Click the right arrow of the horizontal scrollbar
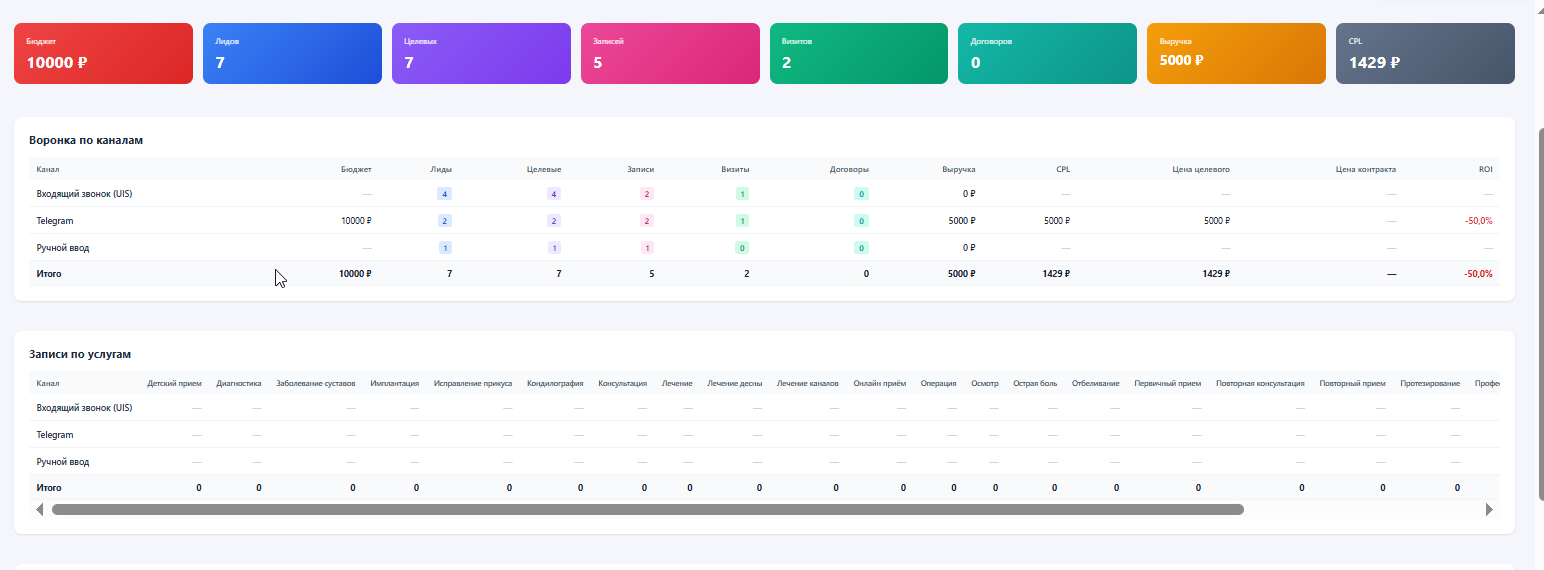The image size is (1544, 570). point(1489,510)
